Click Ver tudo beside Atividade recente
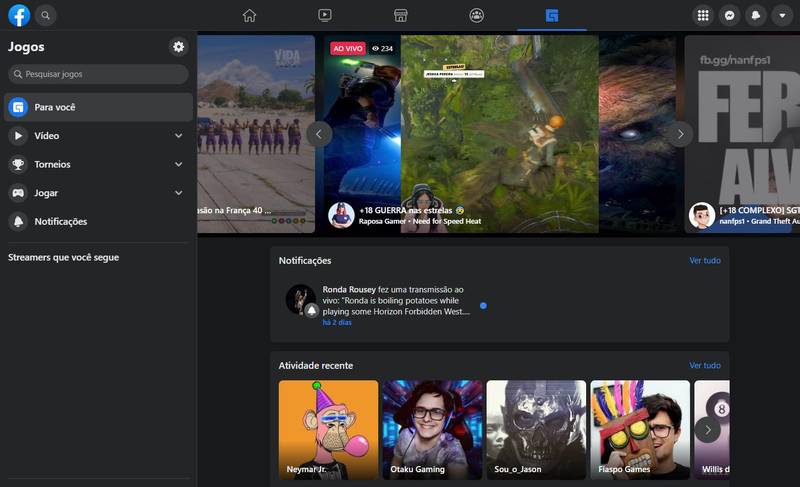The height and width of the screenshot is (487, 800). point(705,366)
